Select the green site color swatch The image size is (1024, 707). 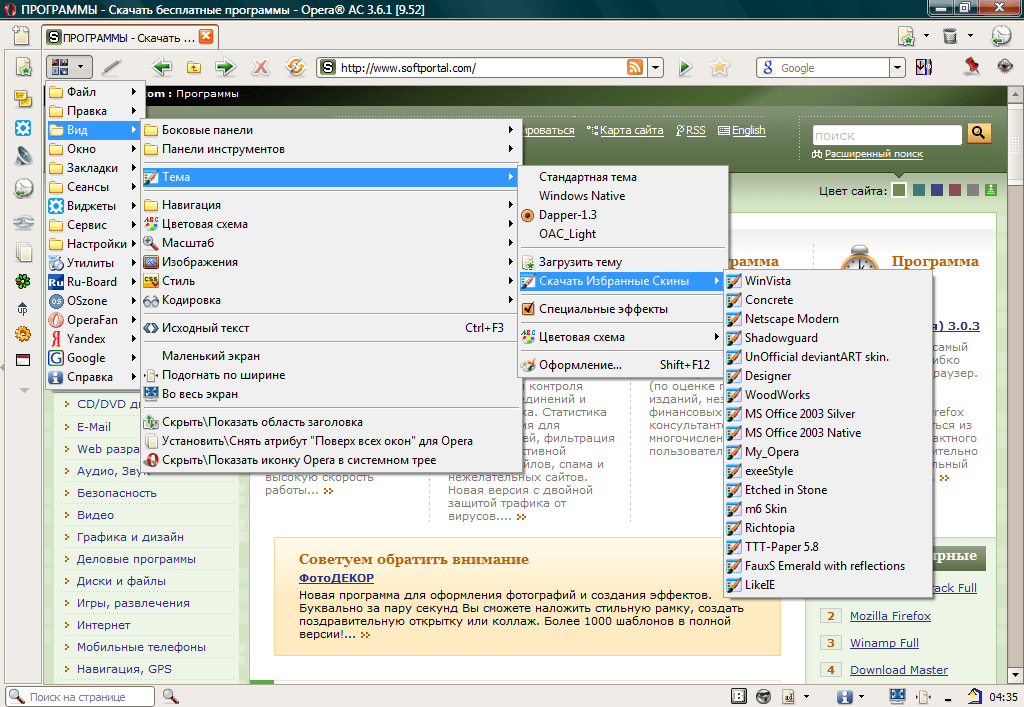coord(899,190)
